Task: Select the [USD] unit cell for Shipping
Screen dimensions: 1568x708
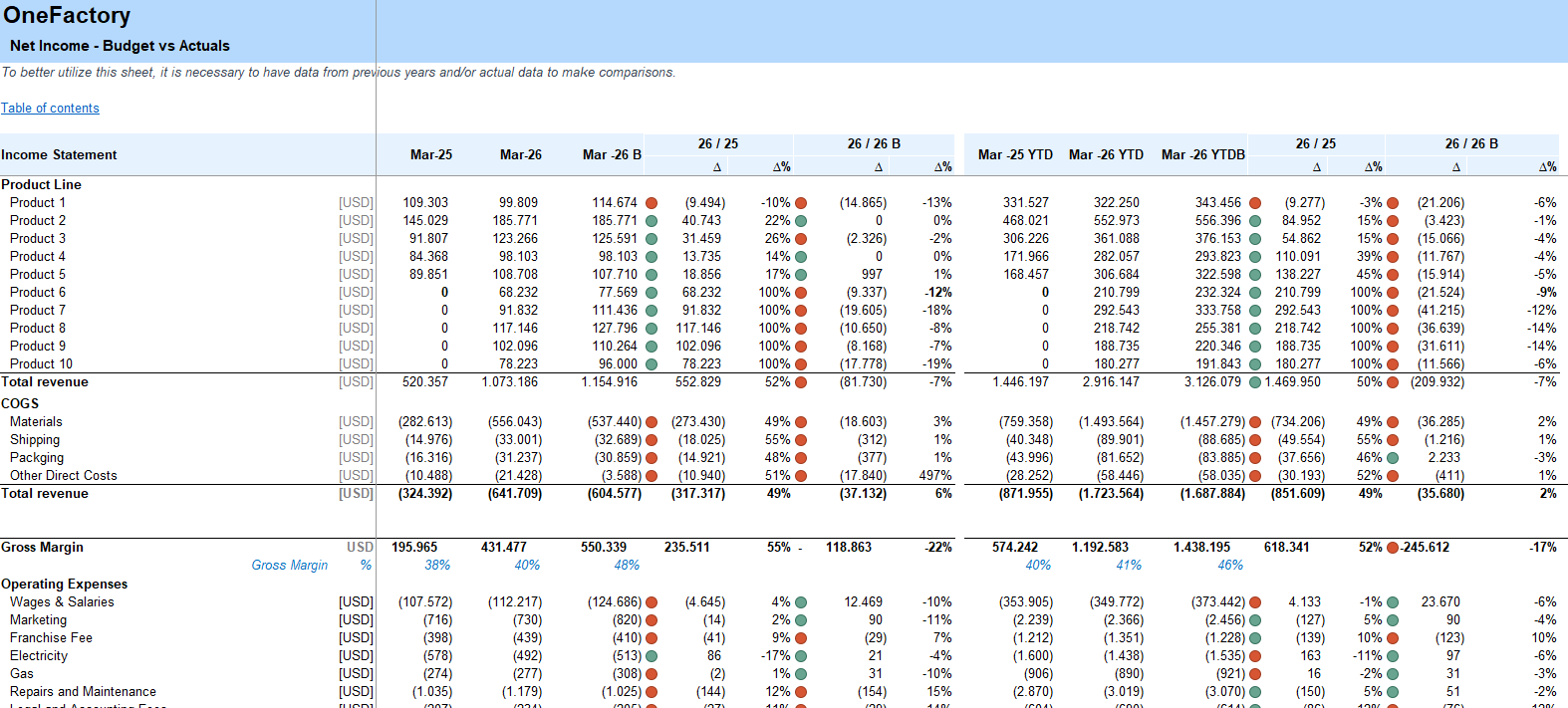Action: 356,440
